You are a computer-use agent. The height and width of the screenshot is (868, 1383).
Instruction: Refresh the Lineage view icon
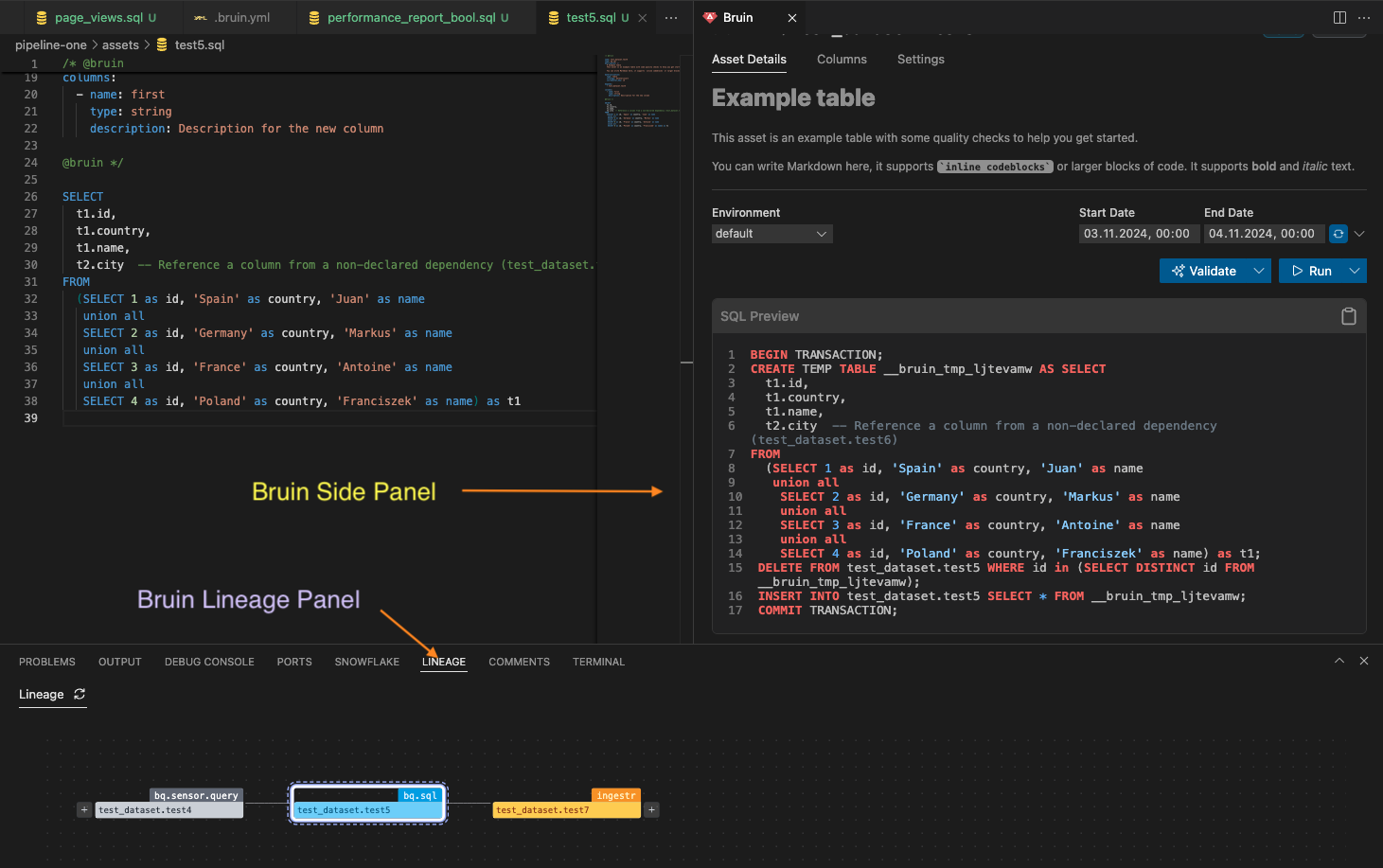(80, 694)
